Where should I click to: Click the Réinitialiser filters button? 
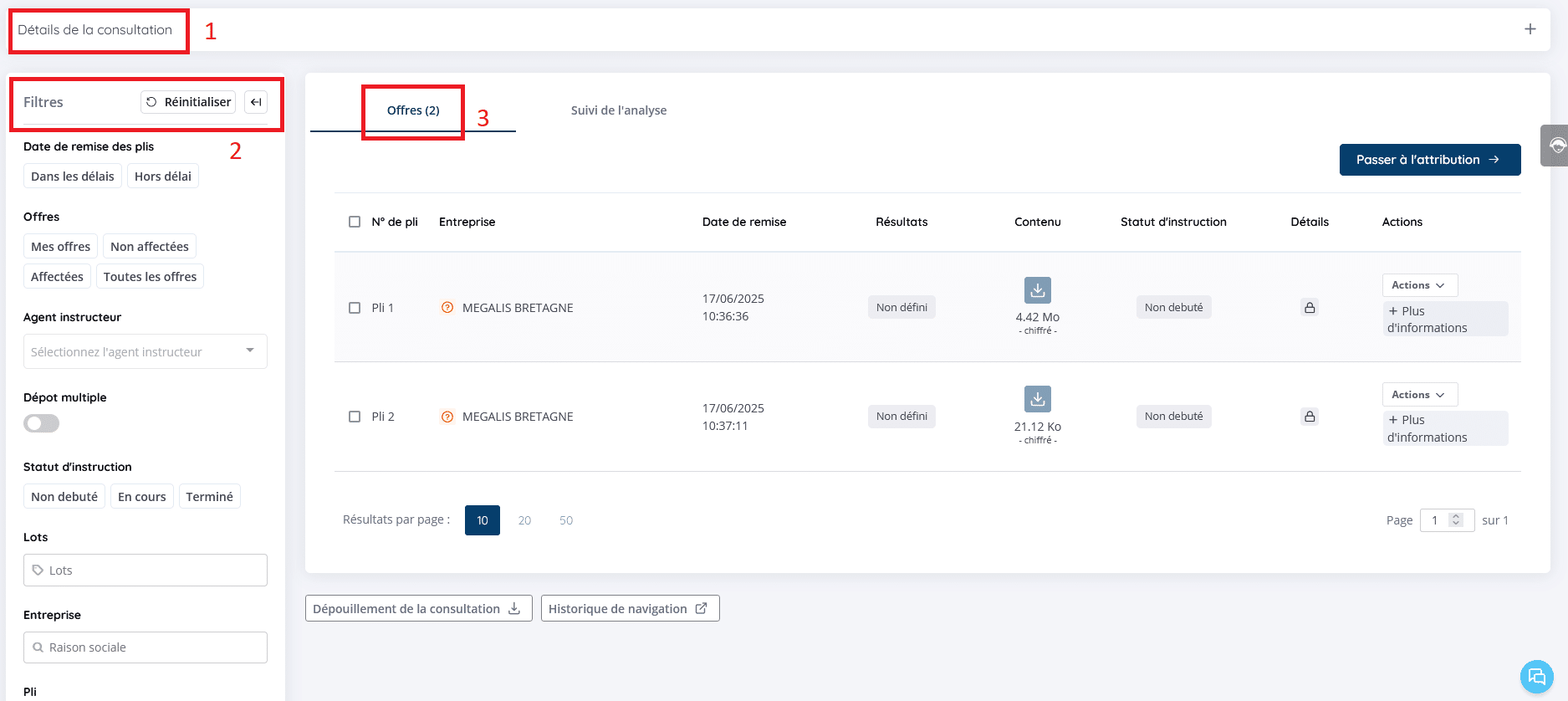click(188, 102)
